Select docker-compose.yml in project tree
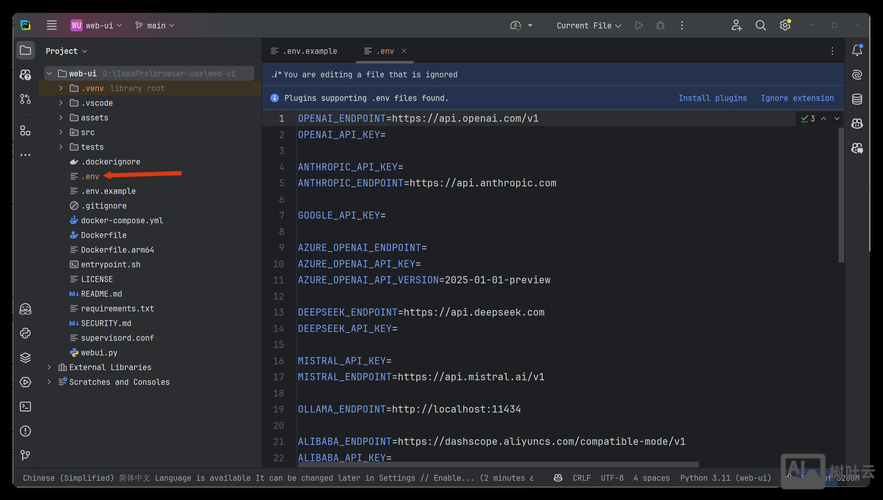Viewport: 883px width, 500px height. tap(121, 220)
